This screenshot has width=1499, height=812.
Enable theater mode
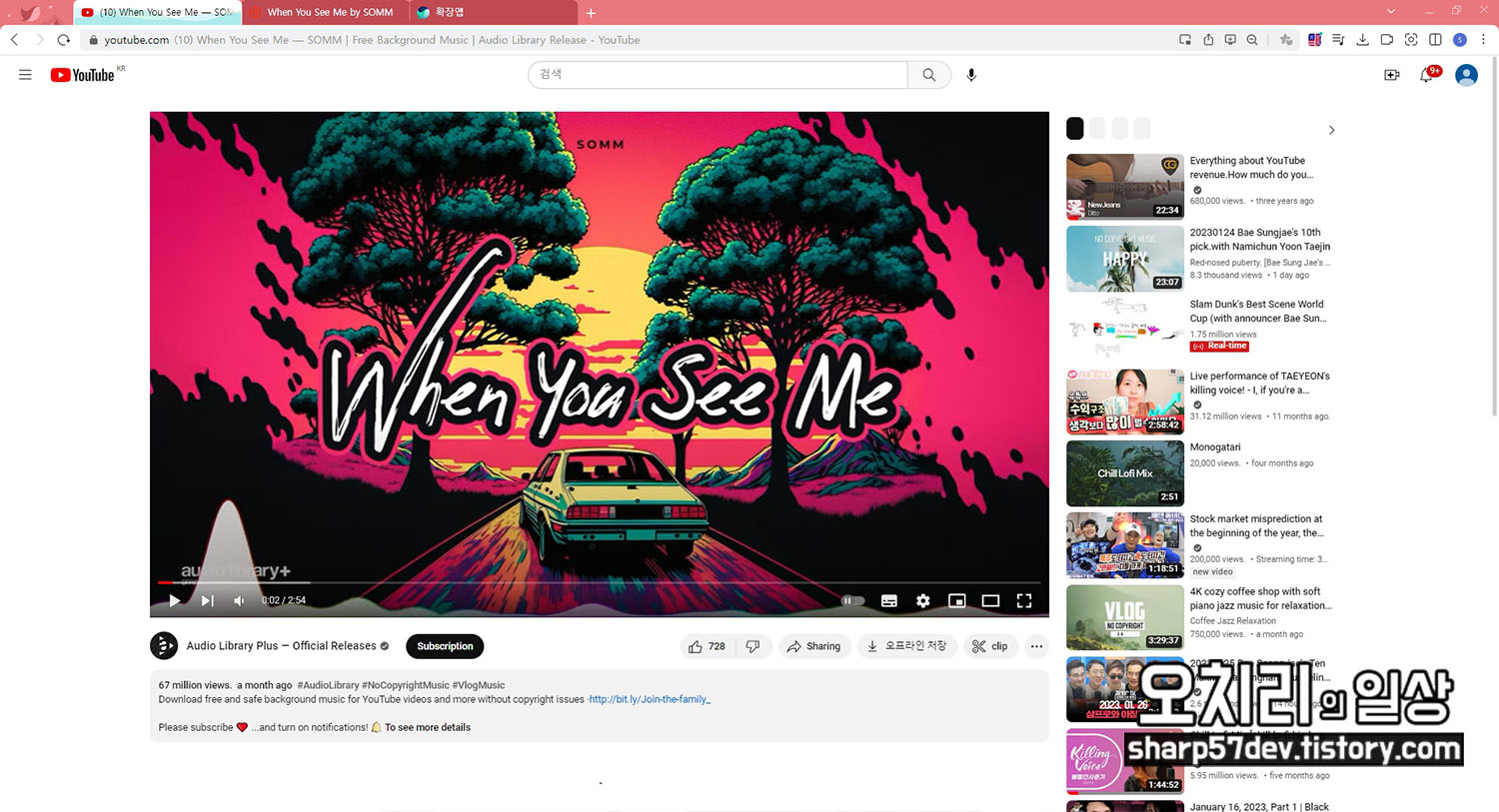pyautogui.click(x=990, y=600)
